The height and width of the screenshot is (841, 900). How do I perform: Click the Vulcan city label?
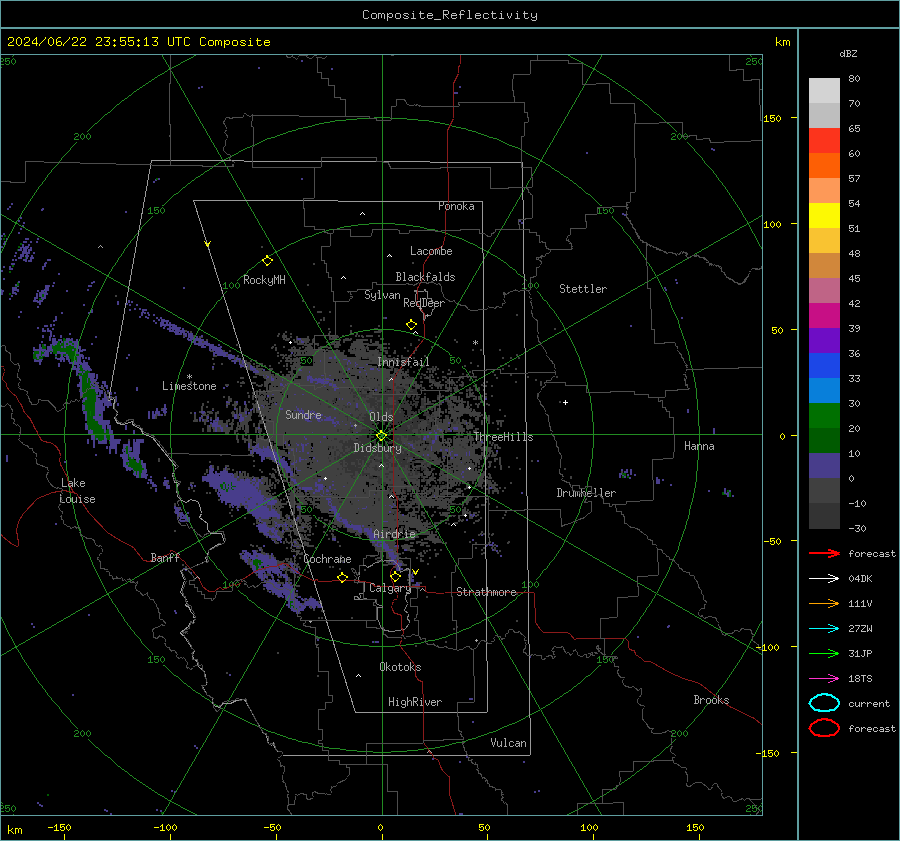(509, 743)
